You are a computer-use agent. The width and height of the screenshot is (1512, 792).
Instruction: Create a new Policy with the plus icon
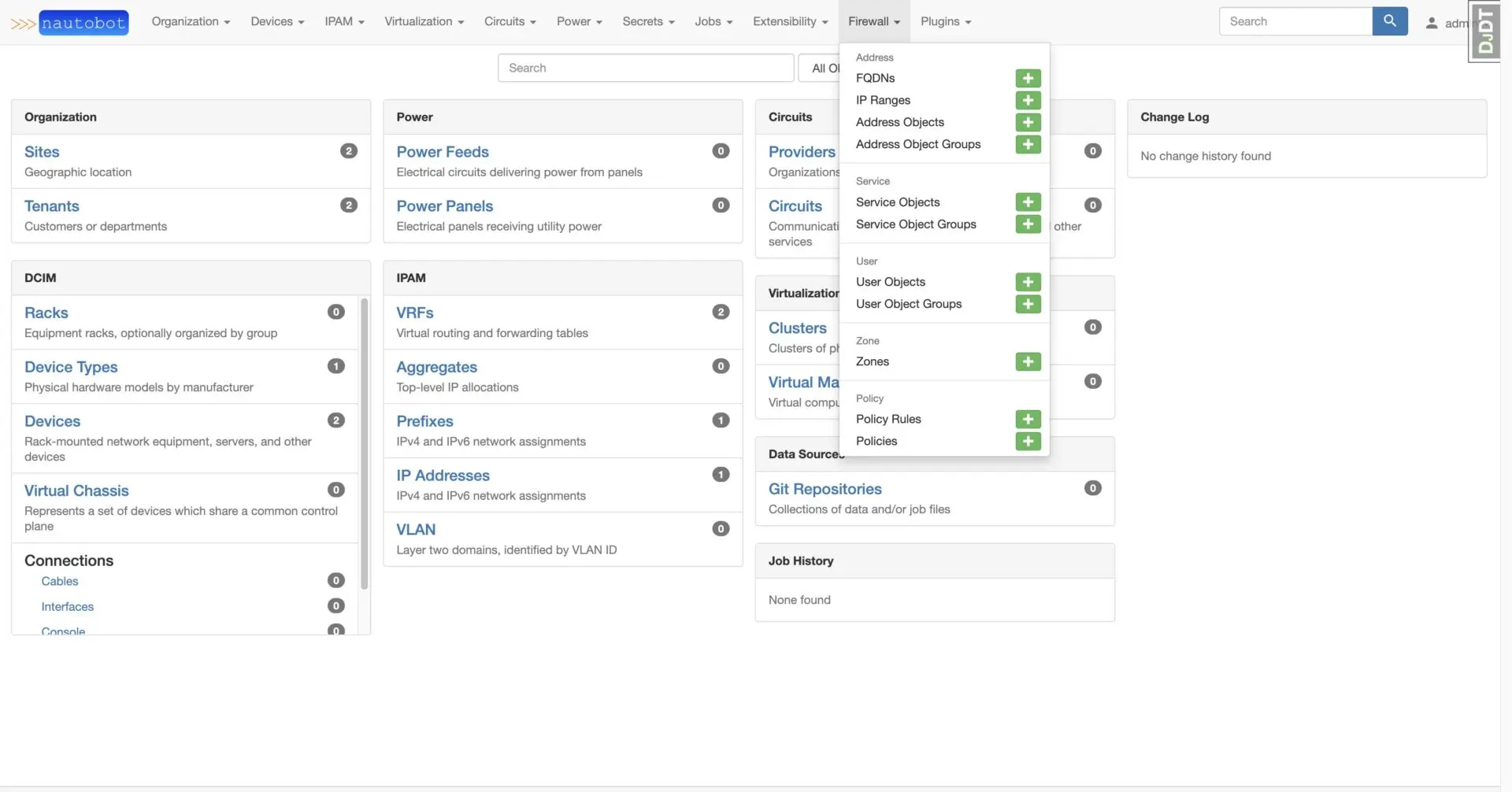(1028, 441)
